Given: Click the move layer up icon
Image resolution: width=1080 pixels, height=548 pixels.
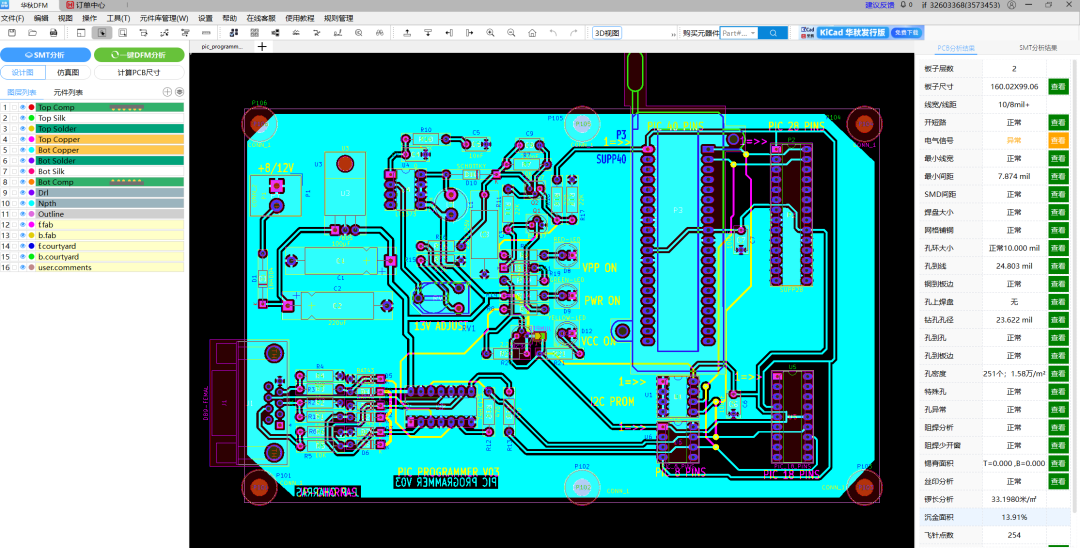Looking at the screenshot, I should pyautogui.click(x=407, y=32).
